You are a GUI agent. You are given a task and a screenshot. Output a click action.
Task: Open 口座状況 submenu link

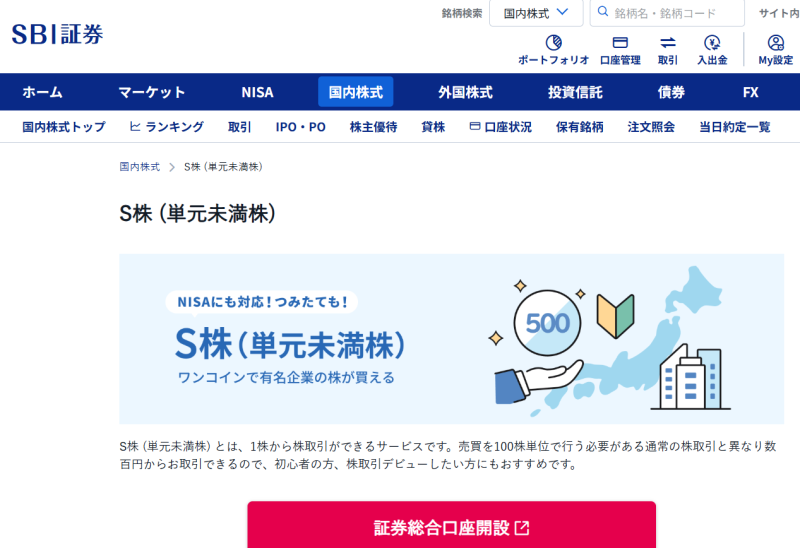(508, 127)
